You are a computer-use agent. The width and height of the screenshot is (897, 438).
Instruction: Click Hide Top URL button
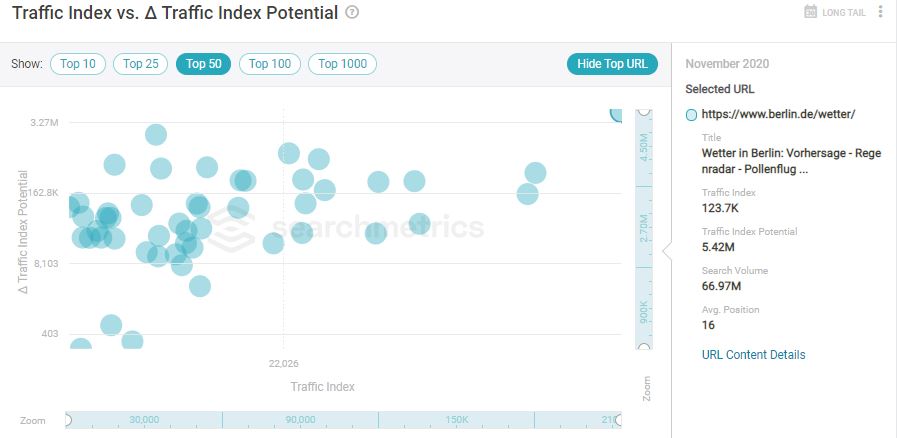pos(612,64)
